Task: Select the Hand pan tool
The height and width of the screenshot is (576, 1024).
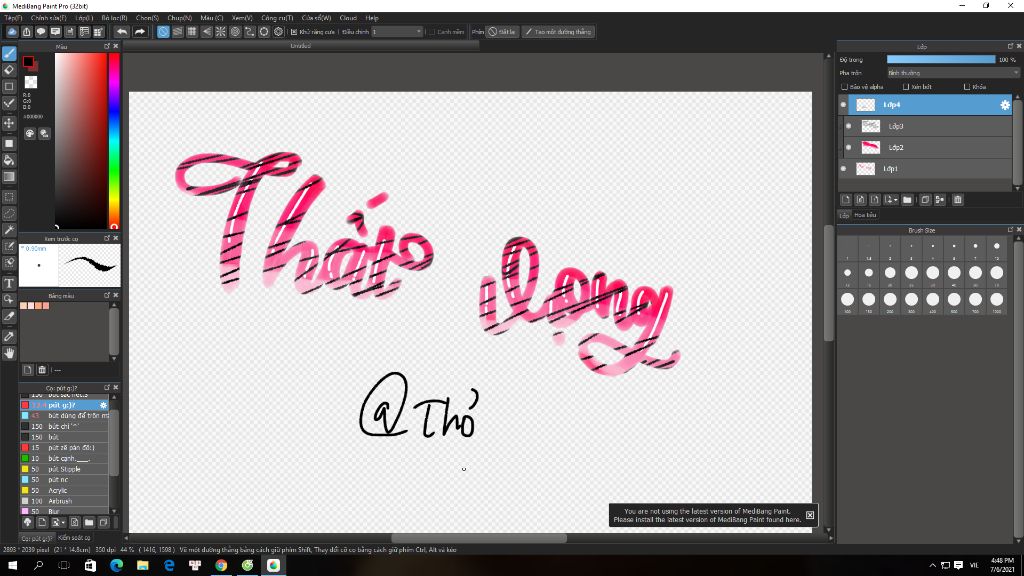Action: point(9,353)
